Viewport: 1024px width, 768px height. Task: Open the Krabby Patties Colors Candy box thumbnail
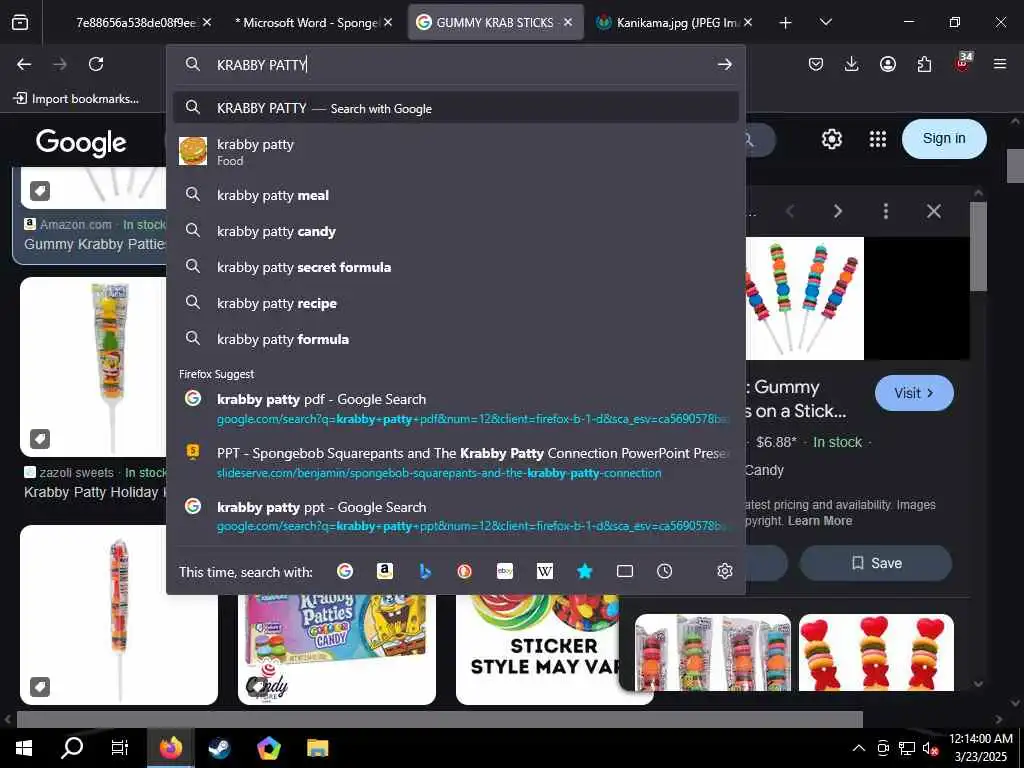tap(336, 648)
